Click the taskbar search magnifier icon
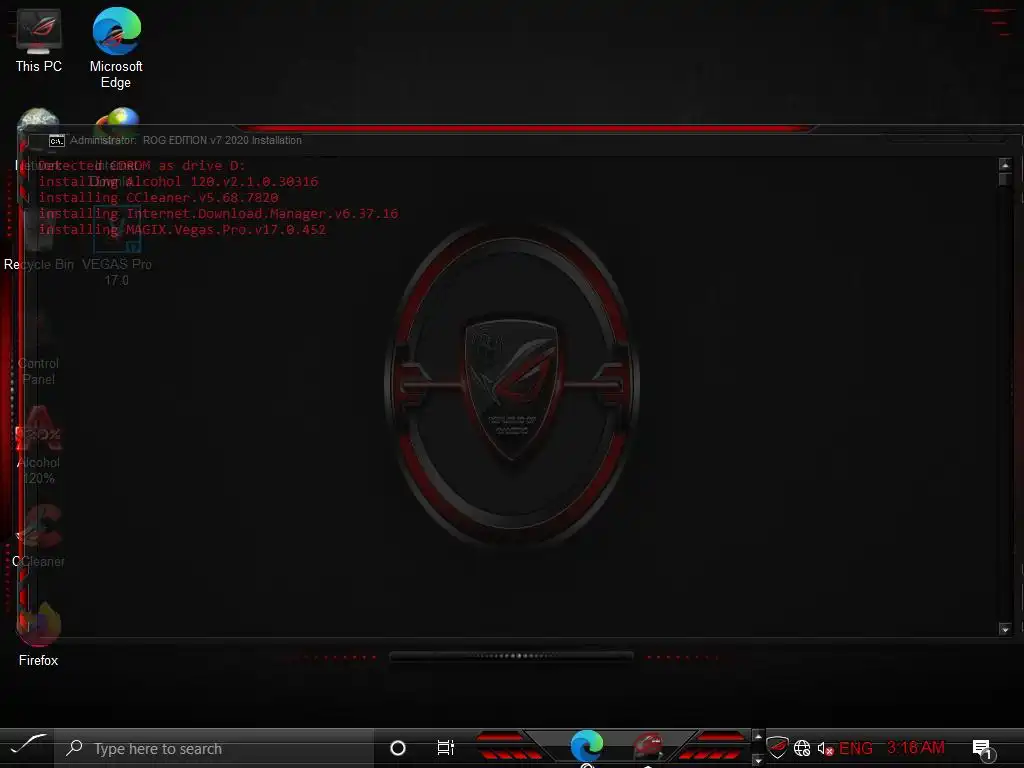This screenshot has height=768, width=1024. coord(74,748)
